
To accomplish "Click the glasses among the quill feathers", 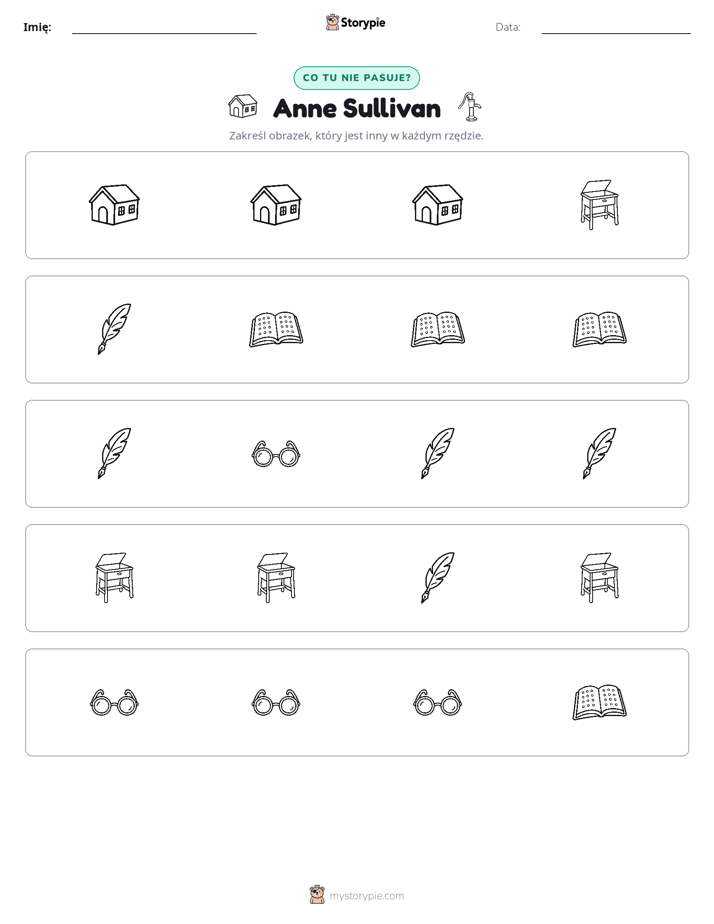I will pyautogui.click(x=276, y=454).
